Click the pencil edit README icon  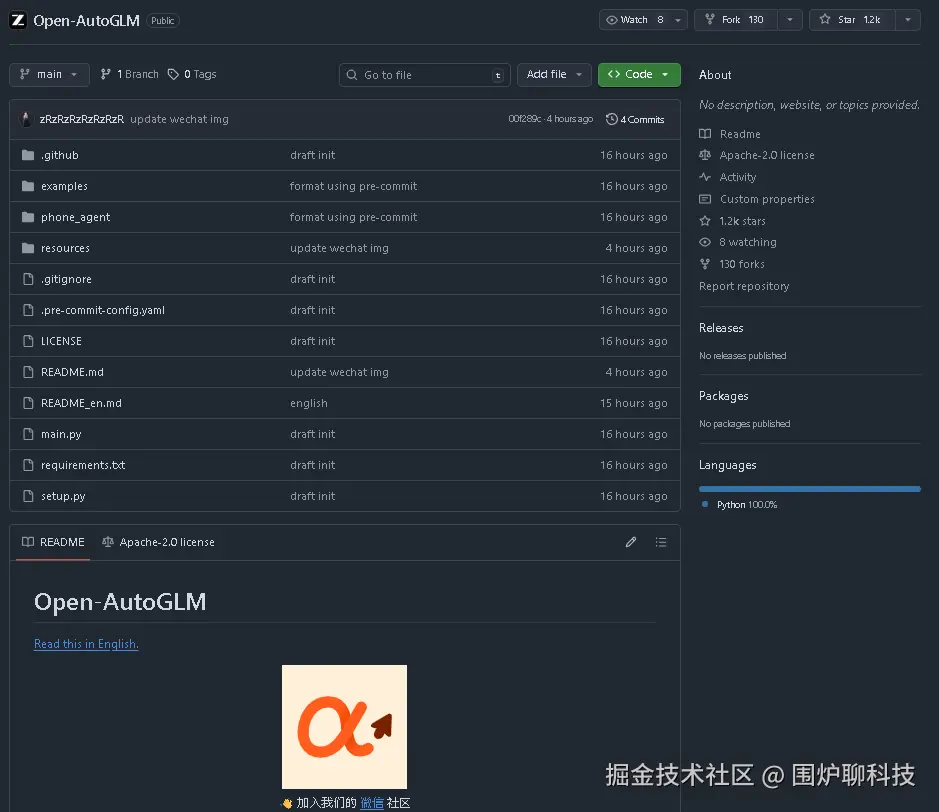point(631,542)
